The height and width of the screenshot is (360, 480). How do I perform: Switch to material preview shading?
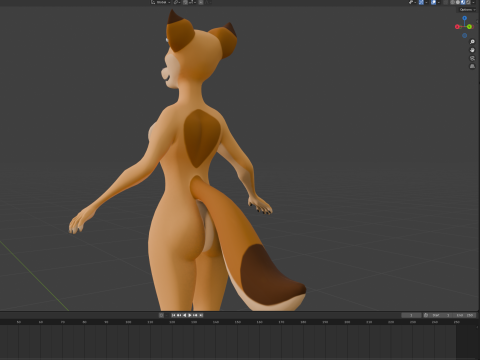463,2
